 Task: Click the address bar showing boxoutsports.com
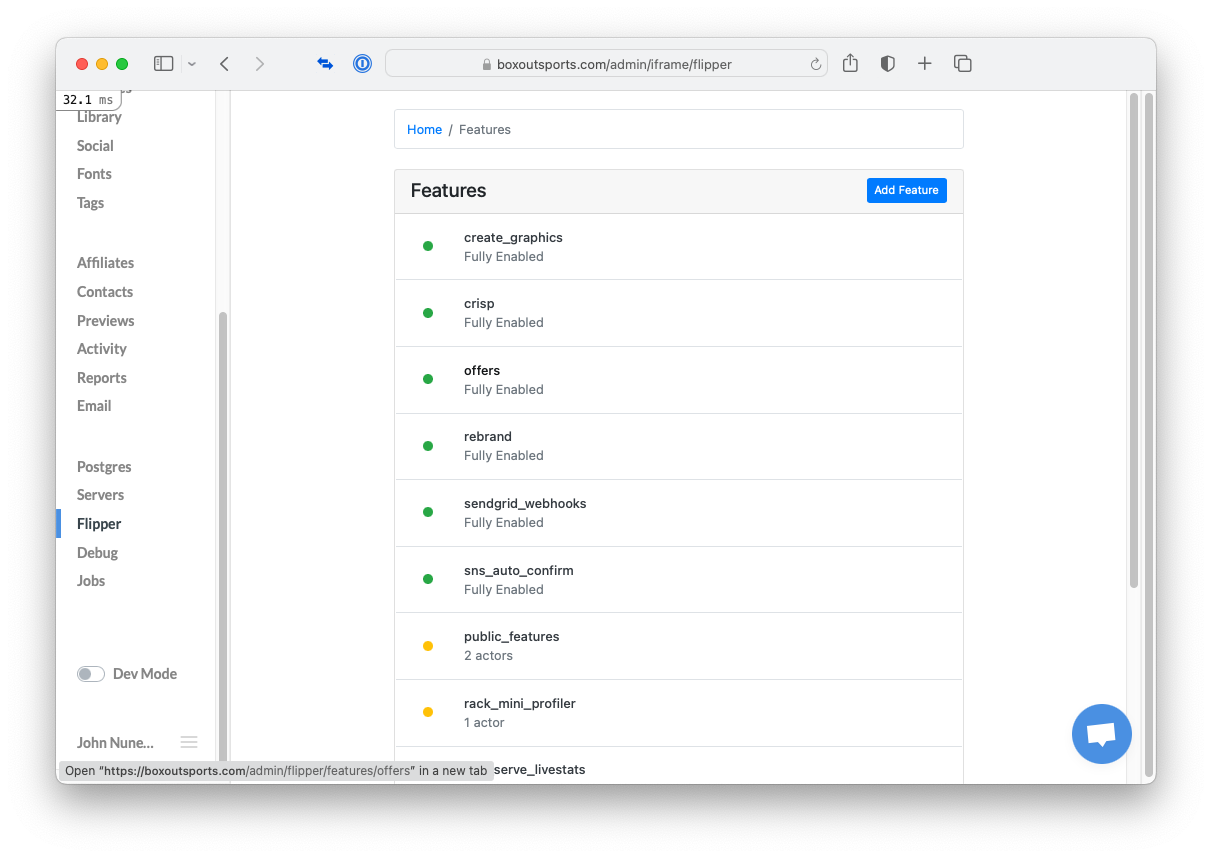pos(606,64)
